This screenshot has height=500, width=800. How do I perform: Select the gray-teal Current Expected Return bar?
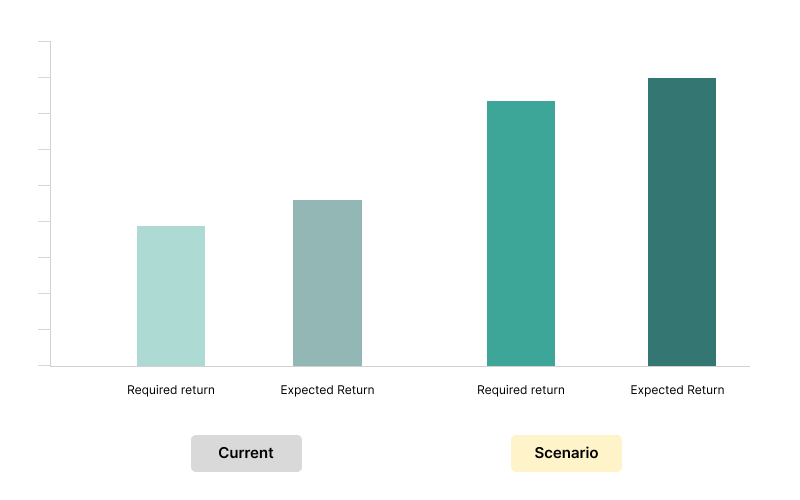pyautogui.click(x=327, y=283)
